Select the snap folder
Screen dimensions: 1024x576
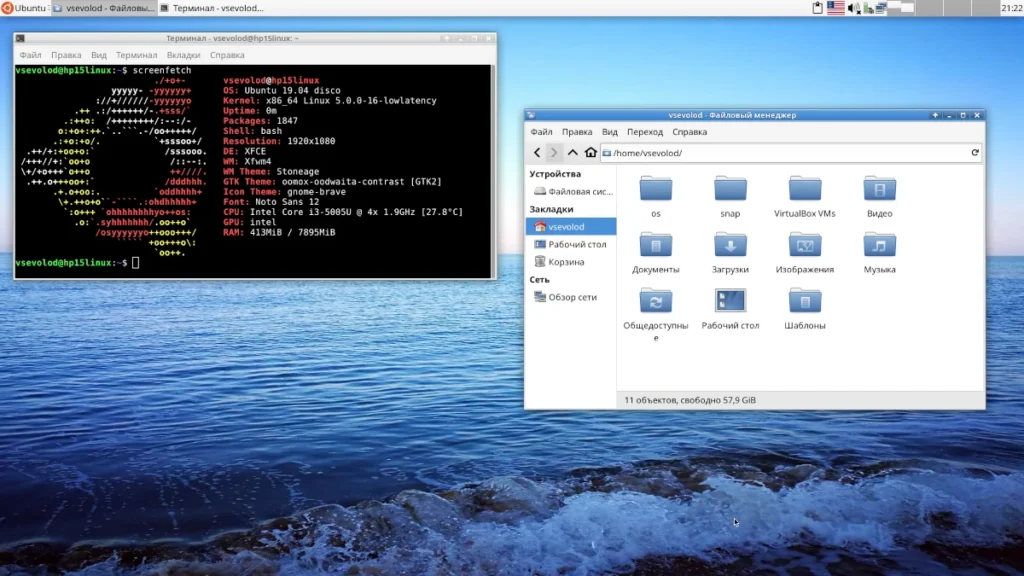[x=730, y=190]
